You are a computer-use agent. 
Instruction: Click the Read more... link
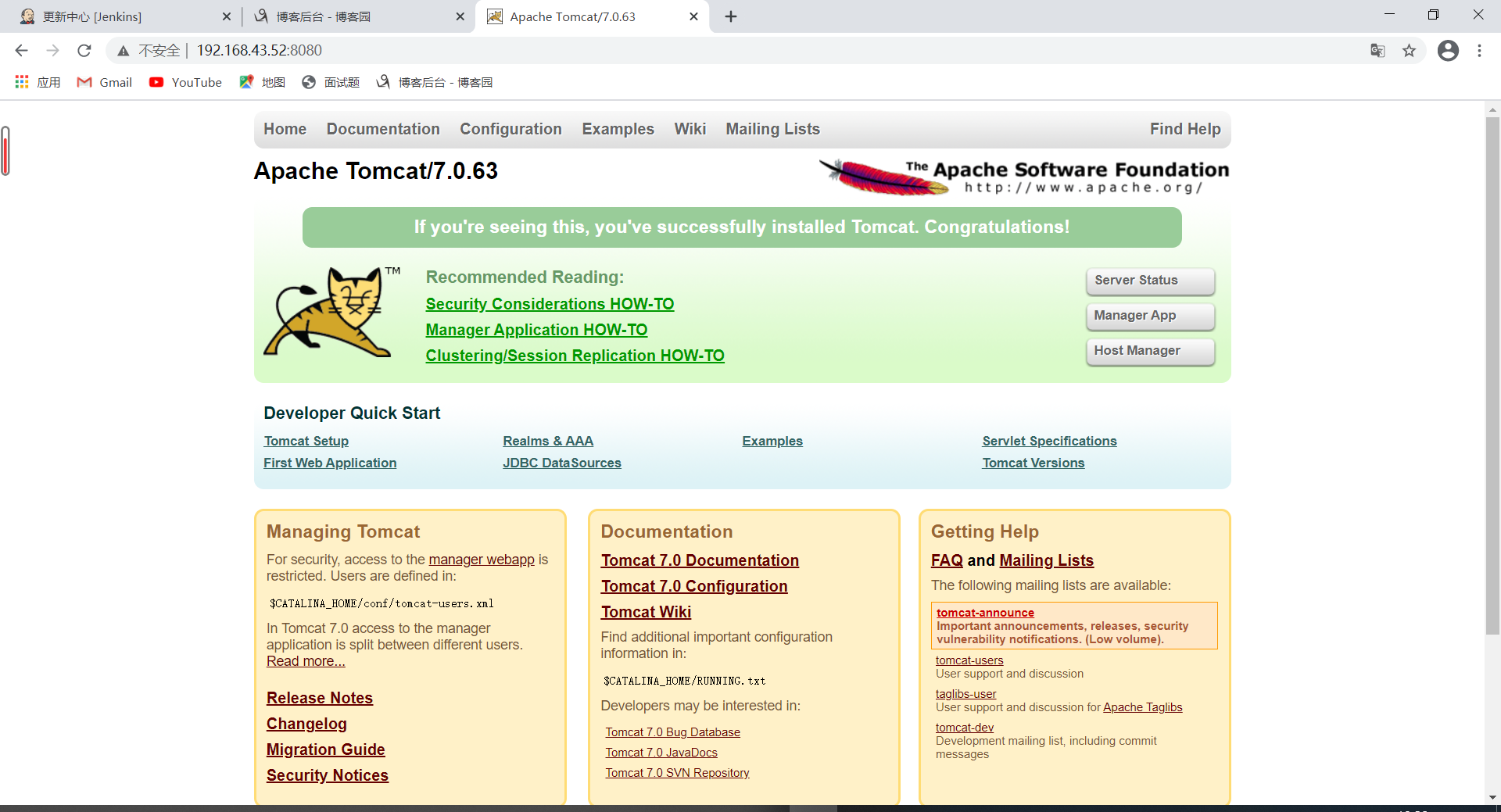pos(306,661)
